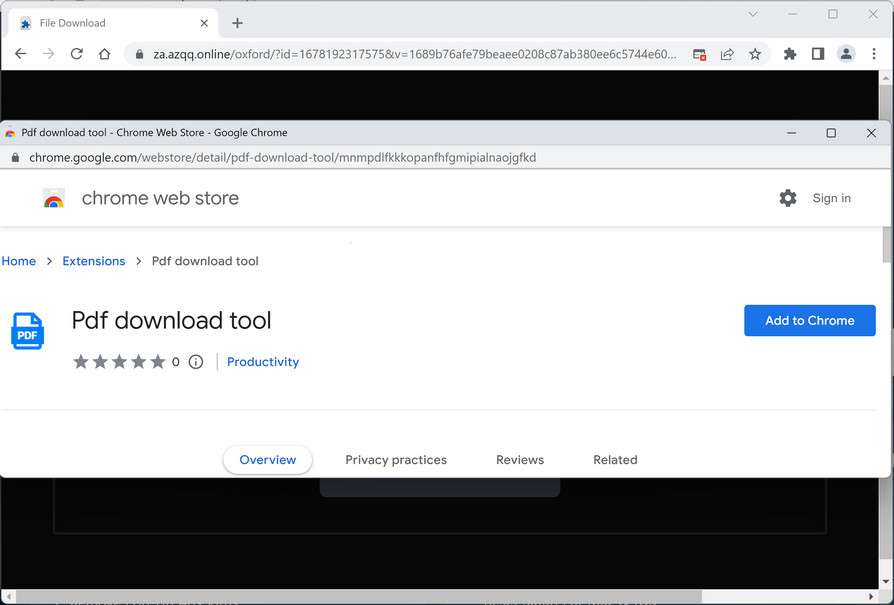Maximize the Chrome Web Store popup window
The width and height of the screenshot is (894, 605).
click(x=831, y=133)
